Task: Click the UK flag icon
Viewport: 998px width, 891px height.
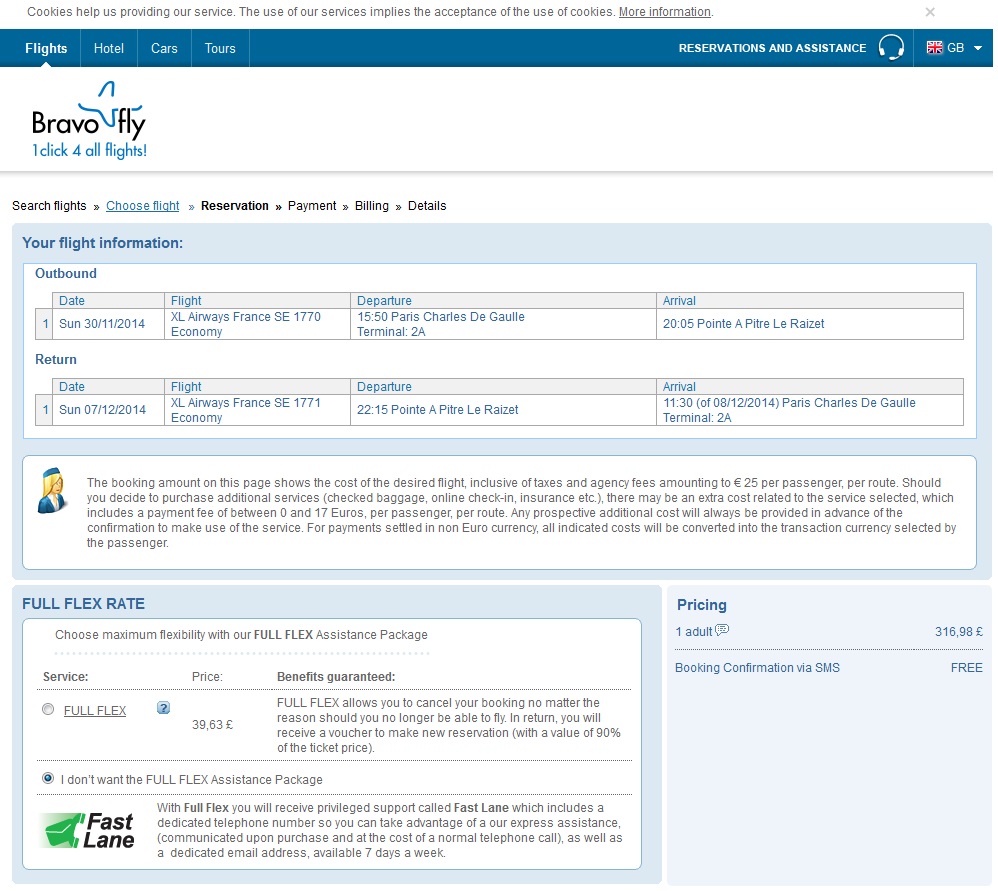Action: click(x=934, y=48)
